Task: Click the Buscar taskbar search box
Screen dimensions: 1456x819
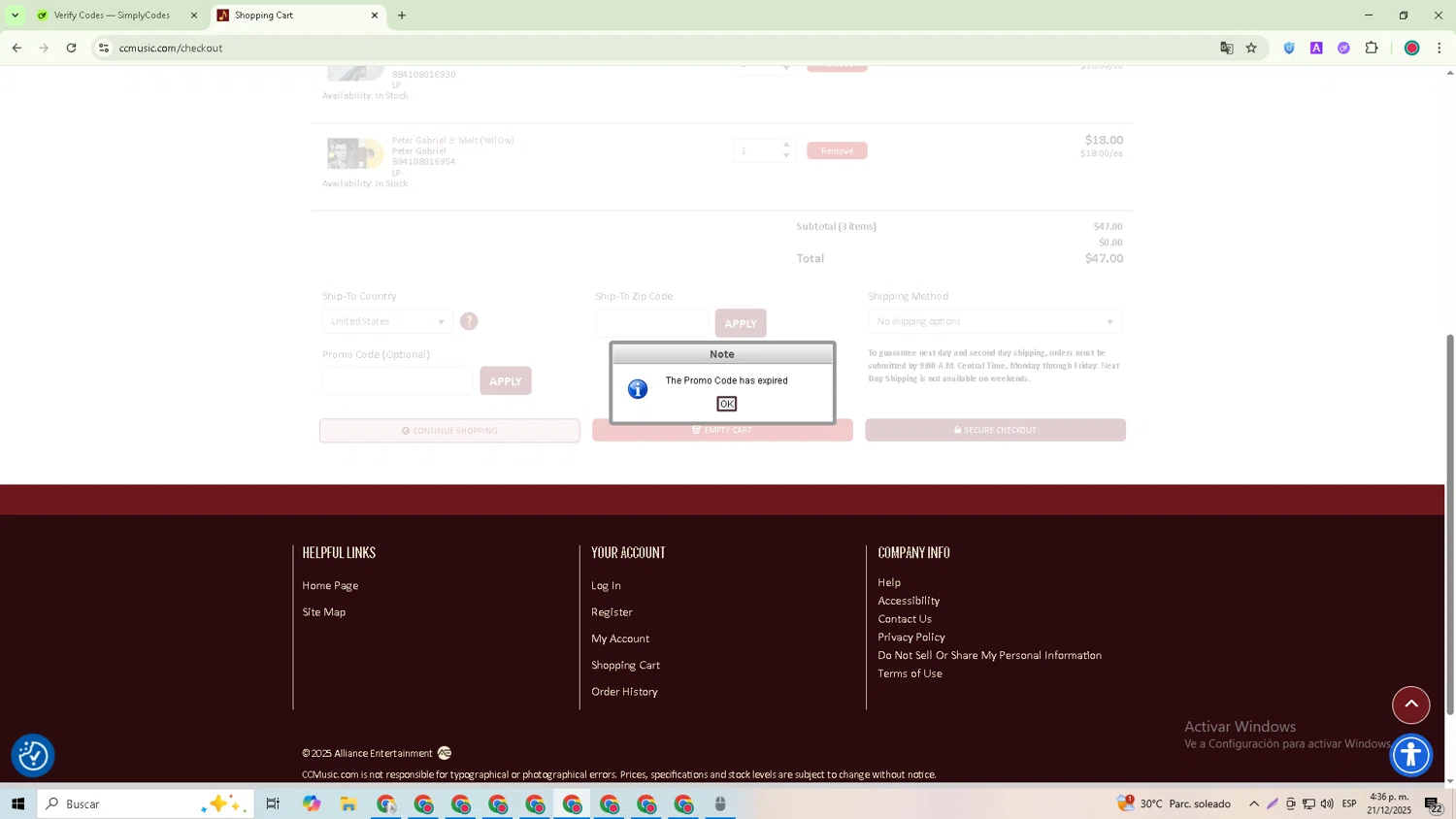Action: click(x=146, y=803)
